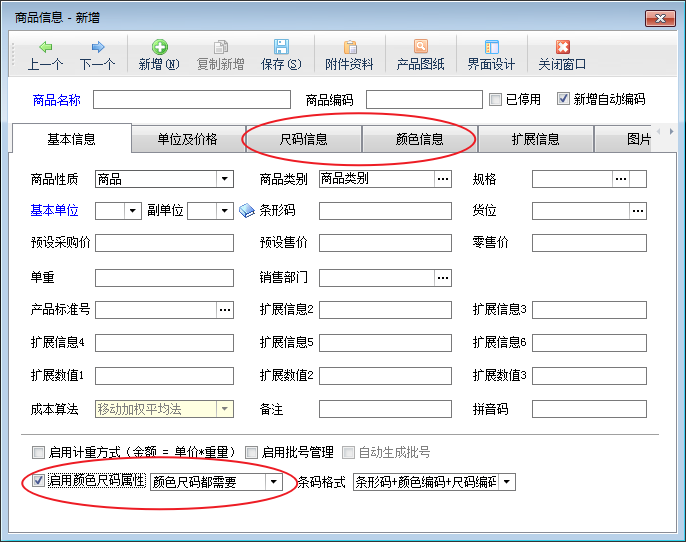The image size is (686, 542).
Task: Uncheck 新增自动编码 checkbox
Action: point(564,99)
